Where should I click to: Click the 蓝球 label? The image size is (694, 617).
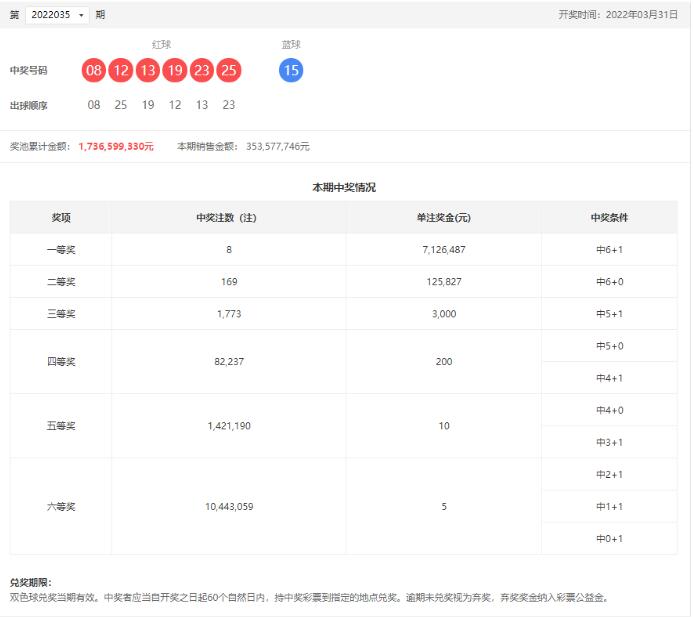point(291,45)
